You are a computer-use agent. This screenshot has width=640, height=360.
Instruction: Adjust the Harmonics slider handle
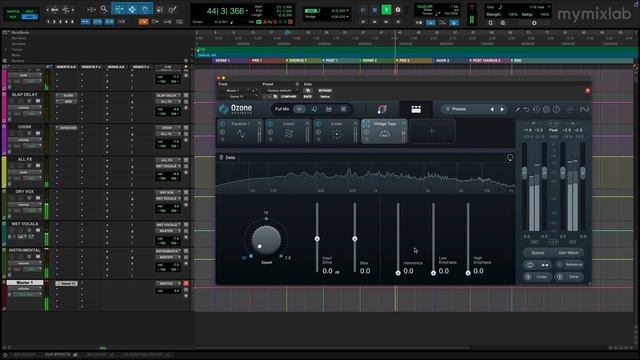coord(398,273)
